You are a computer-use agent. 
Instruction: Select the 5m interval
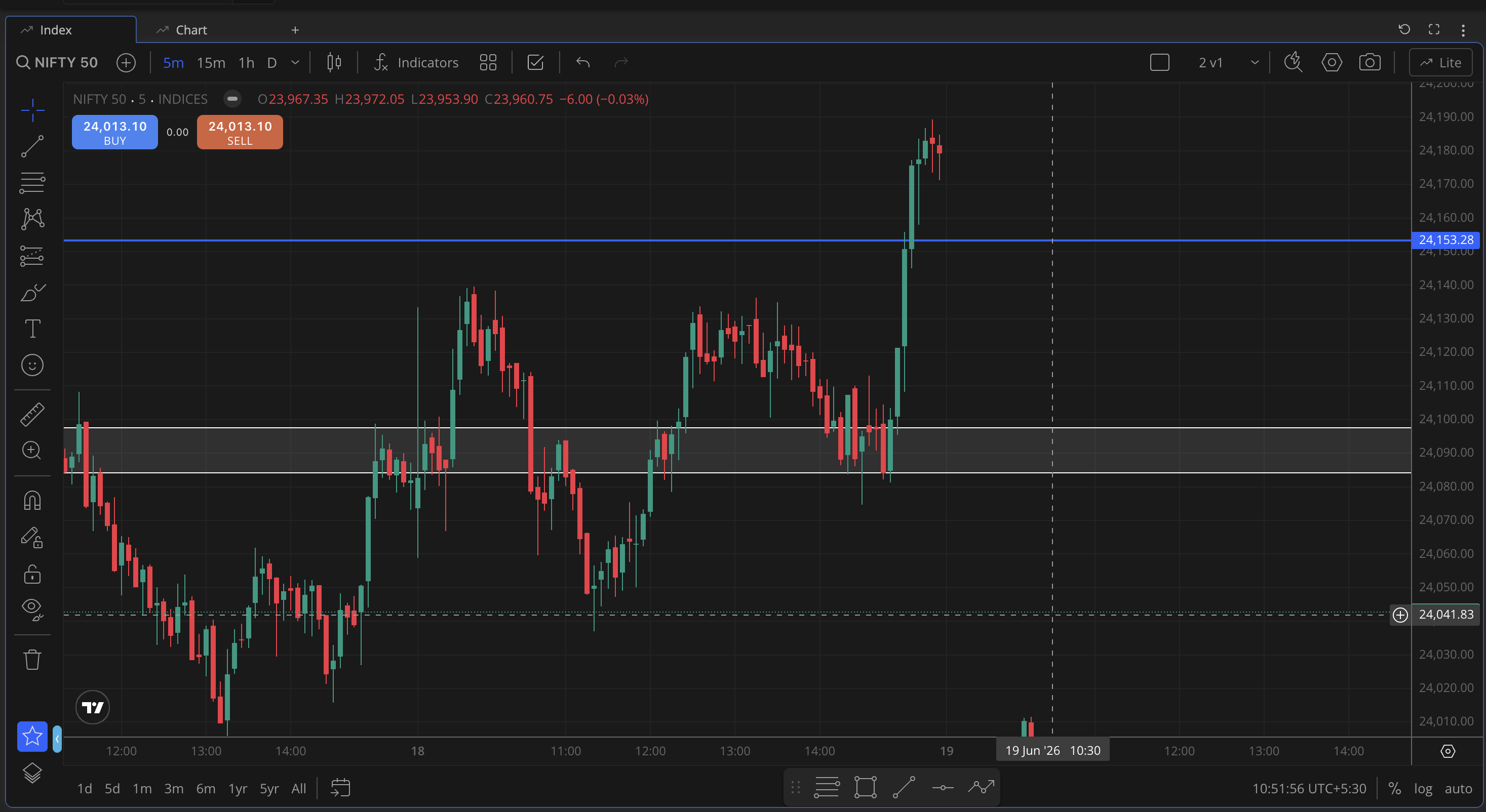(x=173, y=62)
